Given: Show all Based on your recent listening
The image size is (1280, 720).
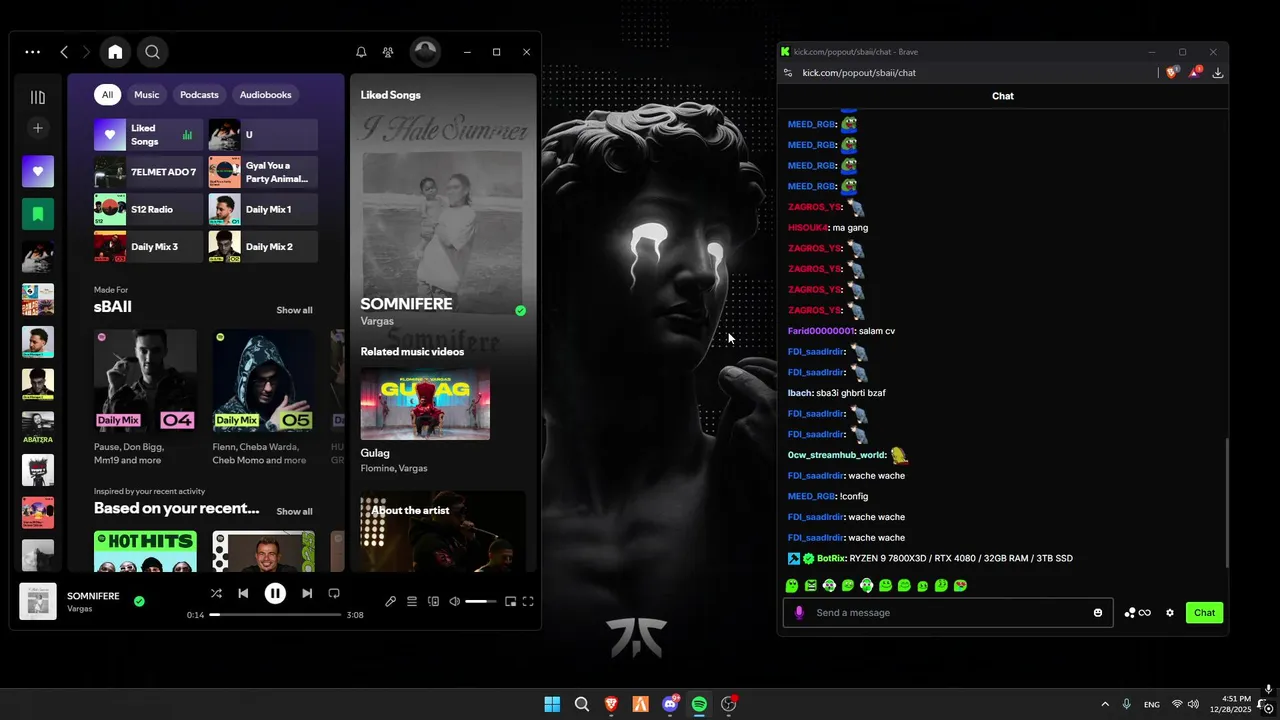Looking at the screenshot, I should click(x=294, y=511).
